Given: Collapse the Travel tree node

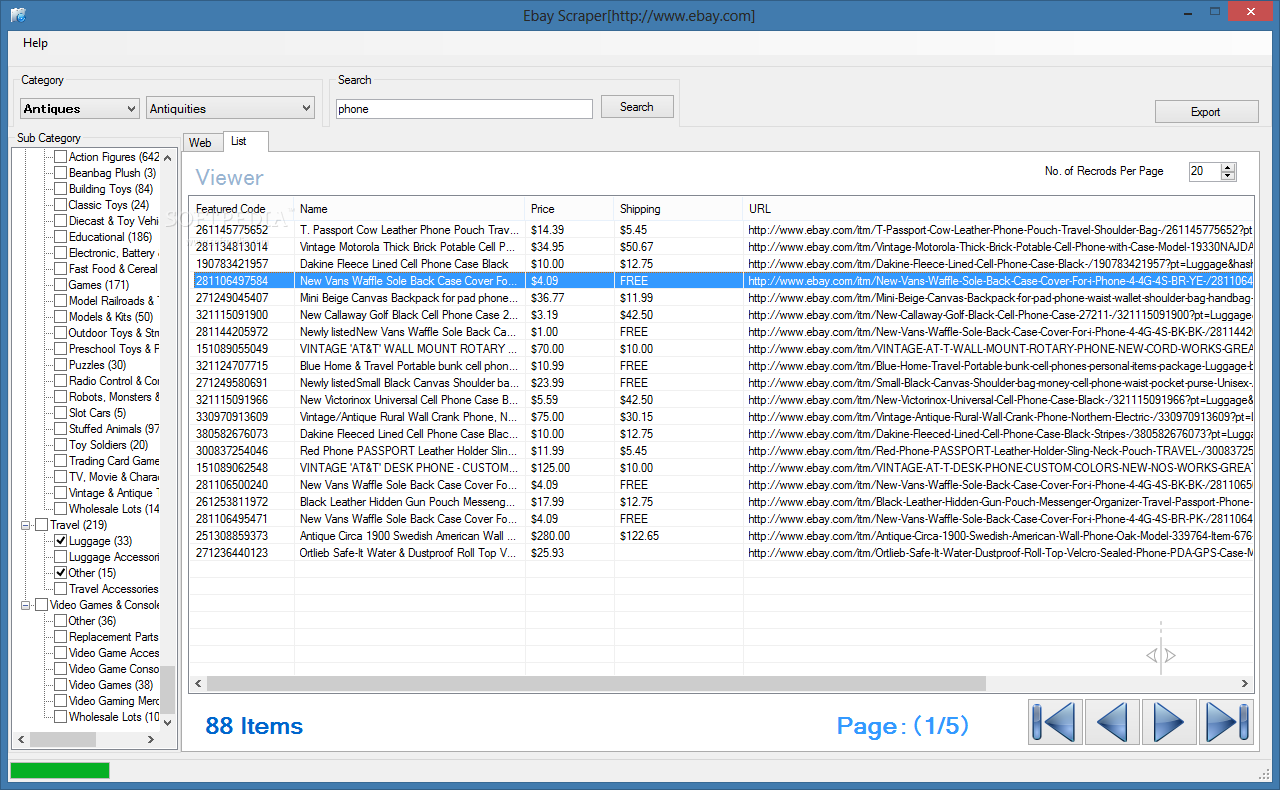Looking at the screenshot, I should pos(26,525).
